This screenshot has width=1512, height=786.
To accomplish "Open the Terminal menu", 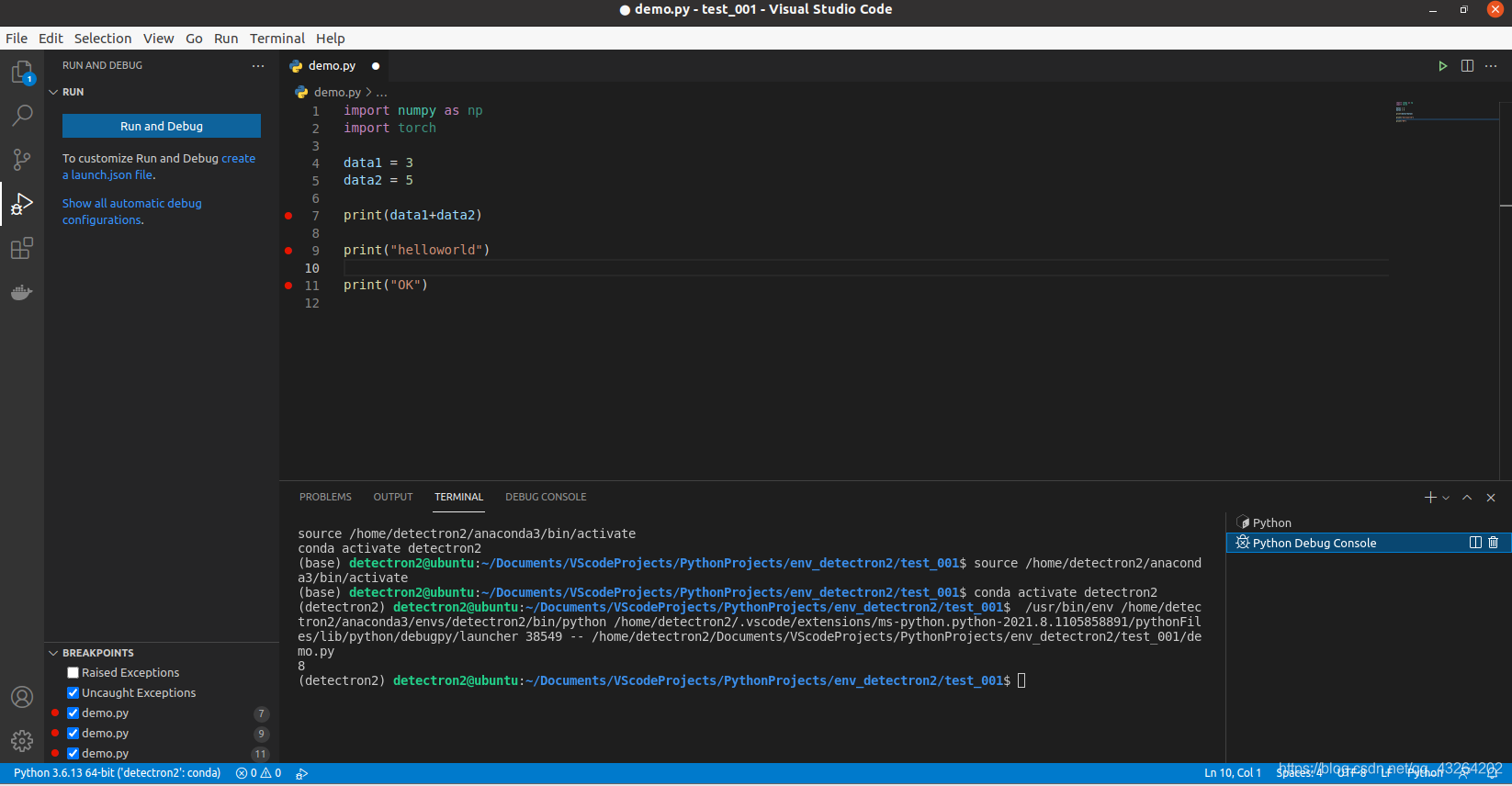I will pyautogui.click(x=277, y=39).
